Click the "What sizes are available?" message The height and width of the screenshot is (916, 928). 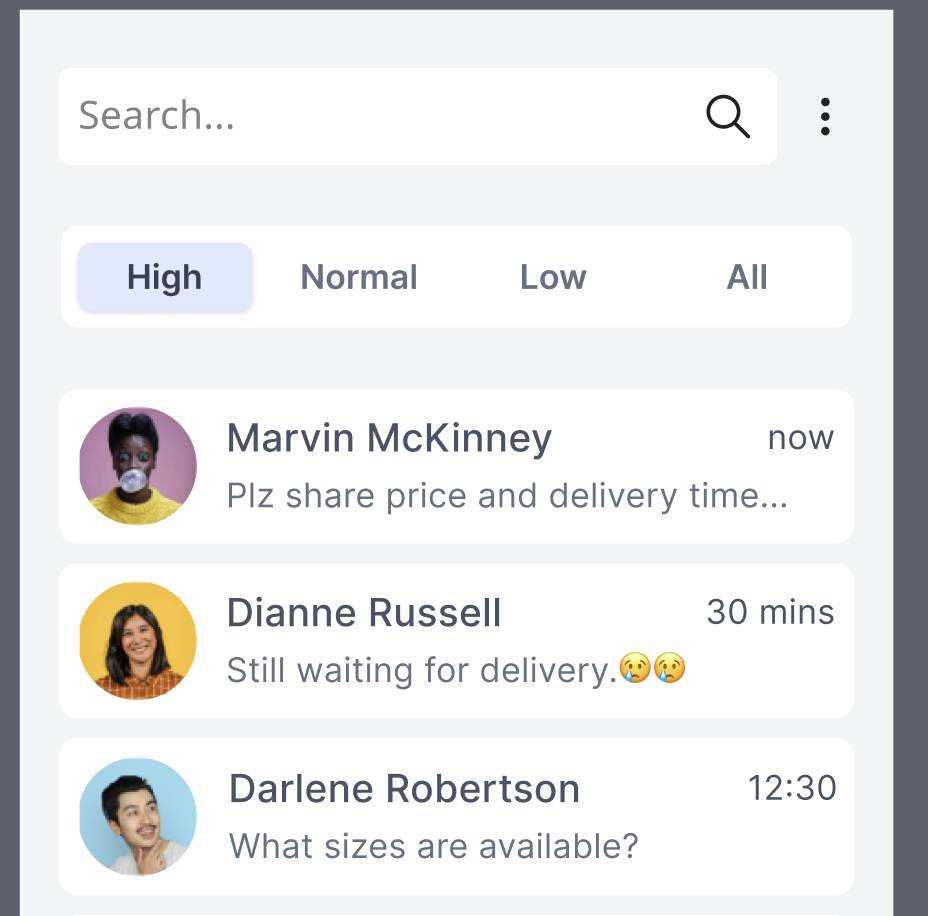point(433,846)
